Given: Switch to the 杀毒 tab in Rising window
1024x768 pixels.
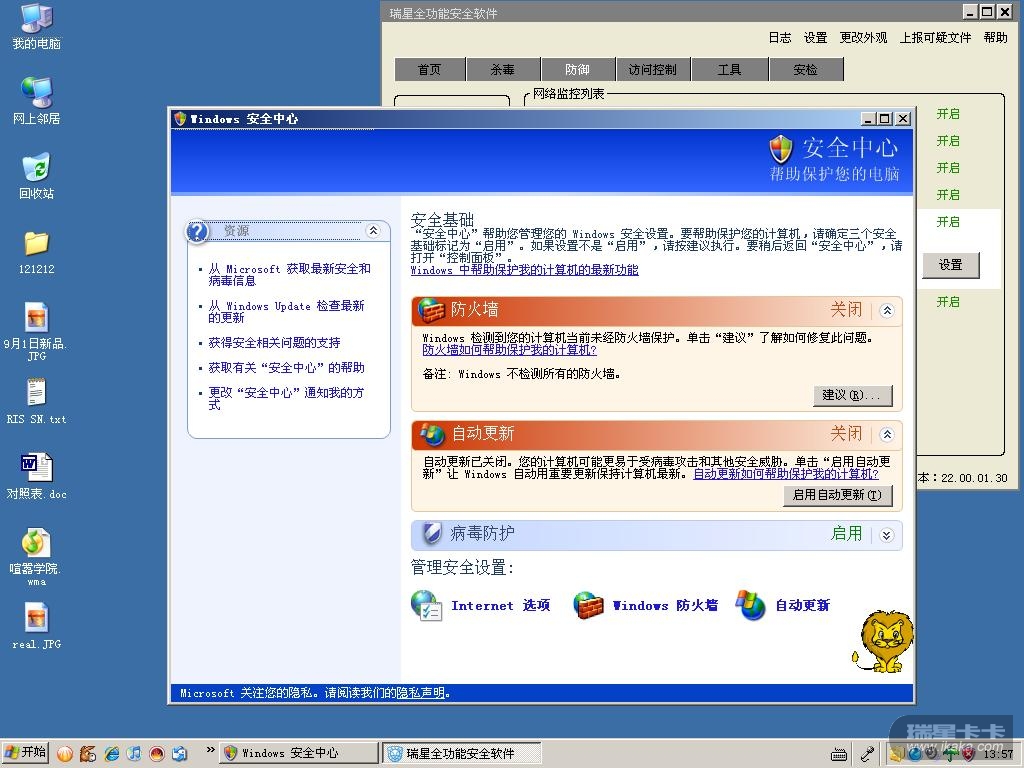Looking at the screenshot, I should [x=503, y=69].
